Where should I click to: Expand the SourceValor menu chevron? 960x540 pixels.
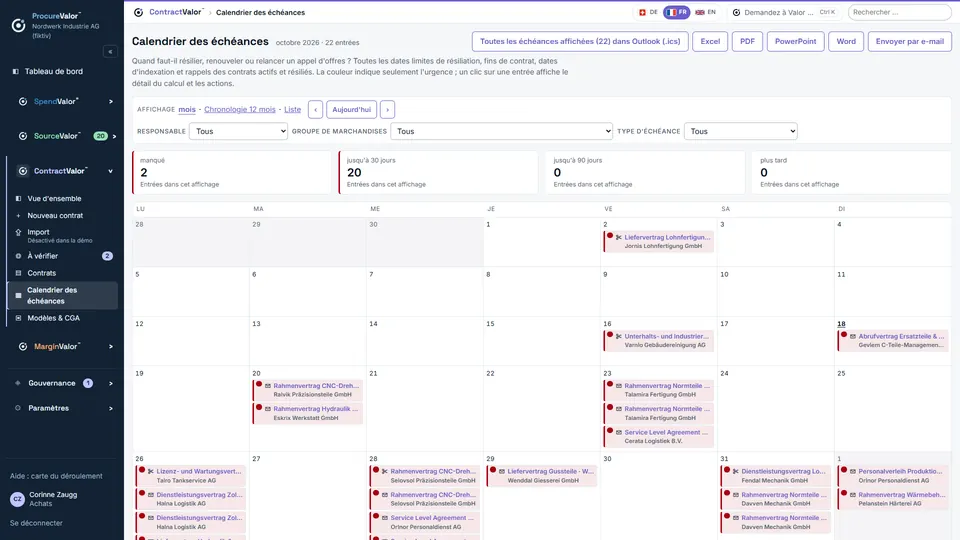[x=114, y=136]
